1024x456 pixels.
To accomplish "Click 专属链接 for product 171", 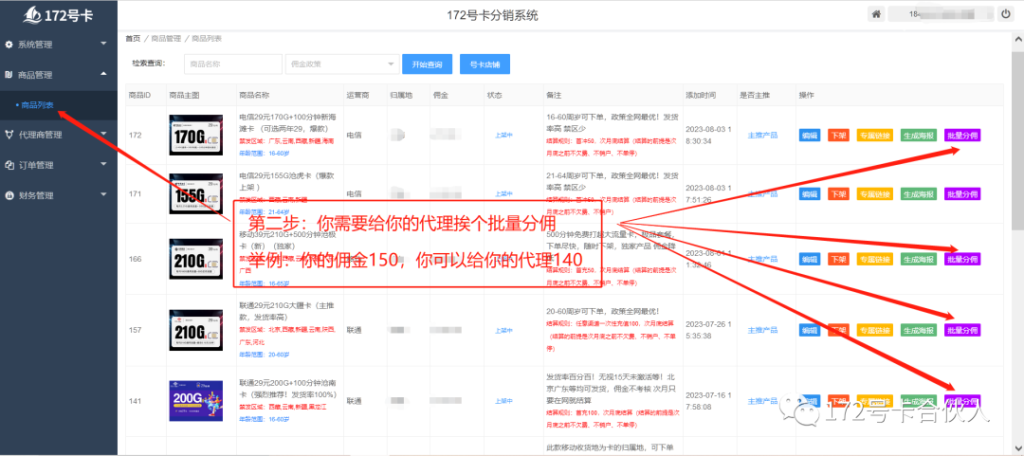I will 874,194.
